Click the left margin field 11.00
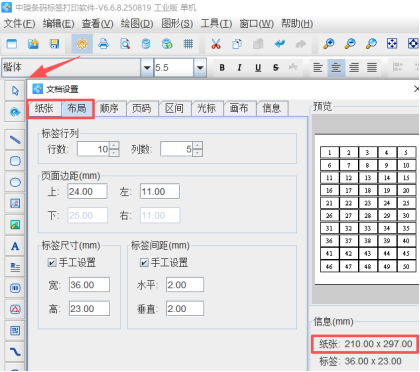Image resolution: width=420 pixels, height=372 pixels. coord(160,191)
